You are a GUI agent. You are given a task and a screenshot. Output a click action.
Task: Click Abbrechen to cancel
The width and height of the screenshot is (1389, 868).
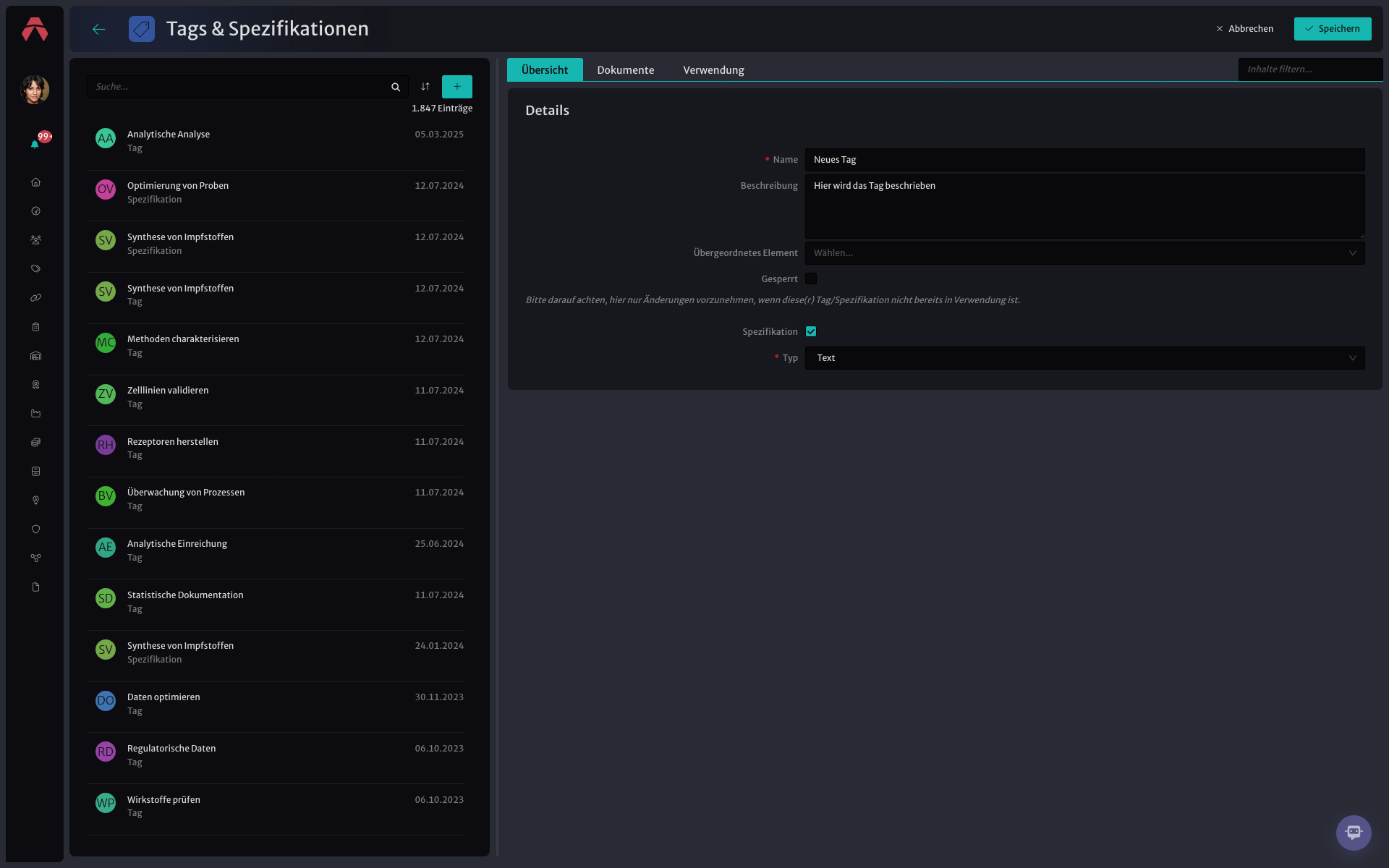click(x=1245, y=29)
